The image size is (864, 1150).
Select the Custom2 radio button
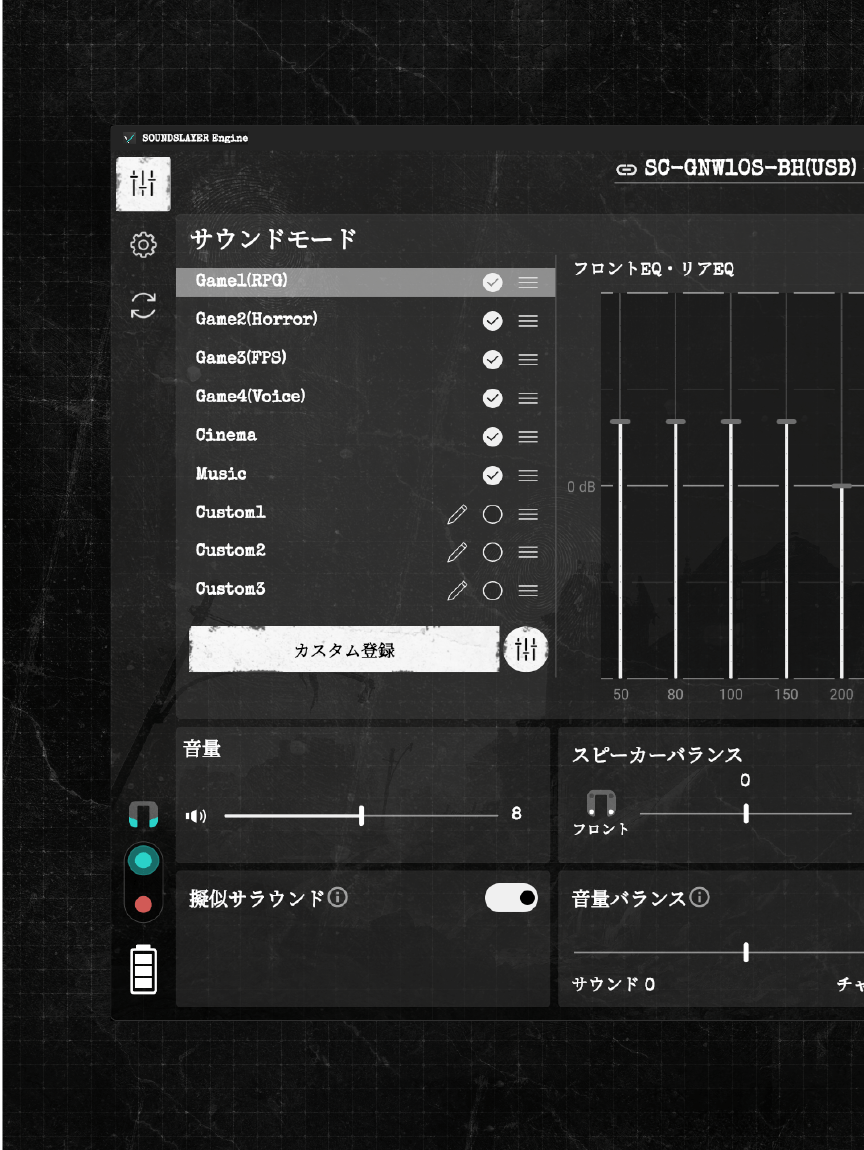(492, 552)
